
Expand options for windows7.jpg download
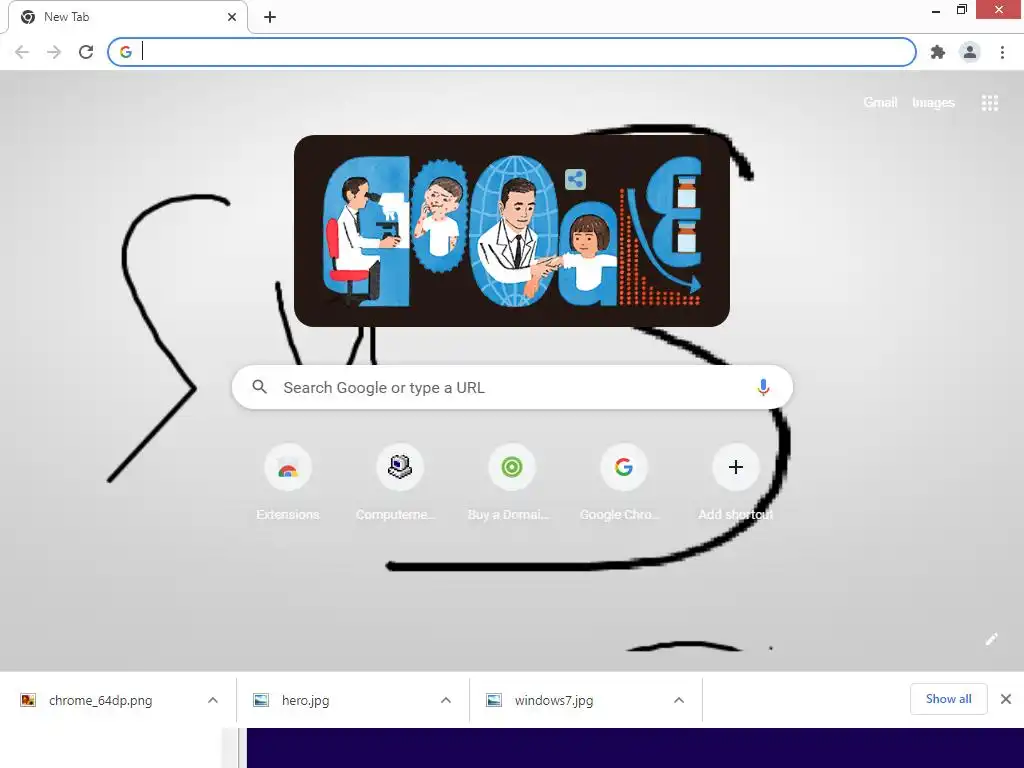tap(679, 700)
